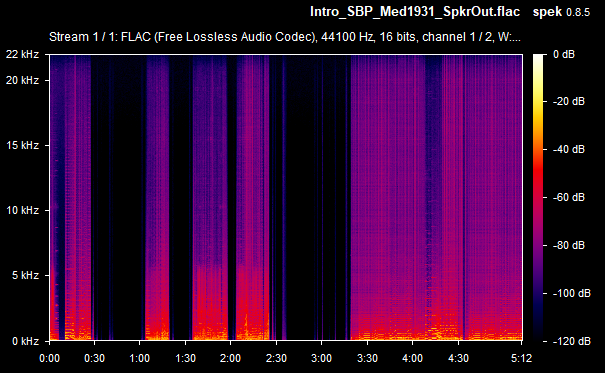Viewport: 605px width, 373px height.
Task: Click the 3:30 time axis marker
Action: tap(367, 358)
